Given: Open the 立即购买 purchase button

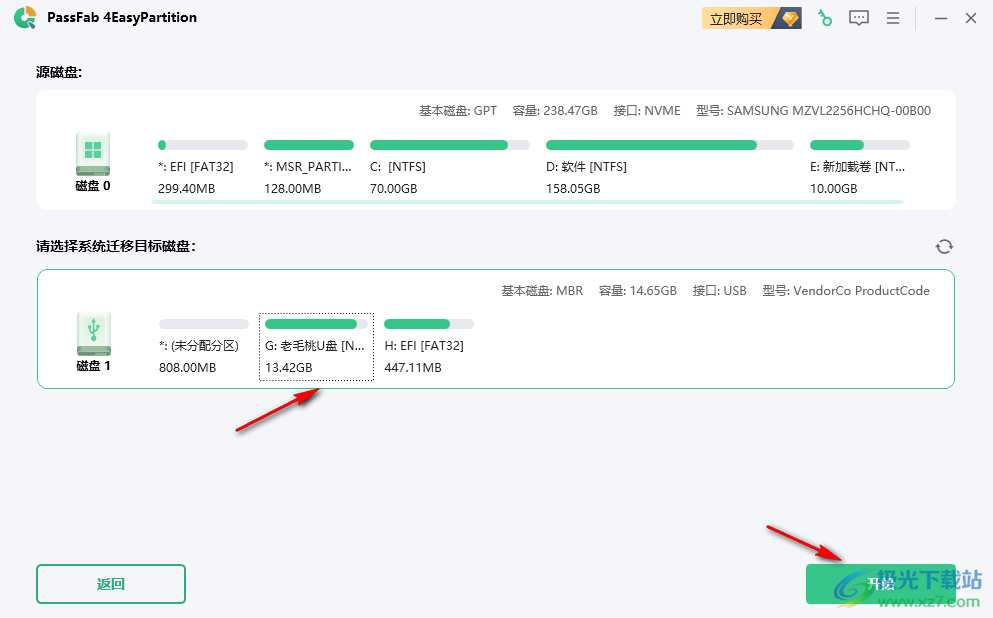Looking at the screenshot, I should tap(752, 18).
